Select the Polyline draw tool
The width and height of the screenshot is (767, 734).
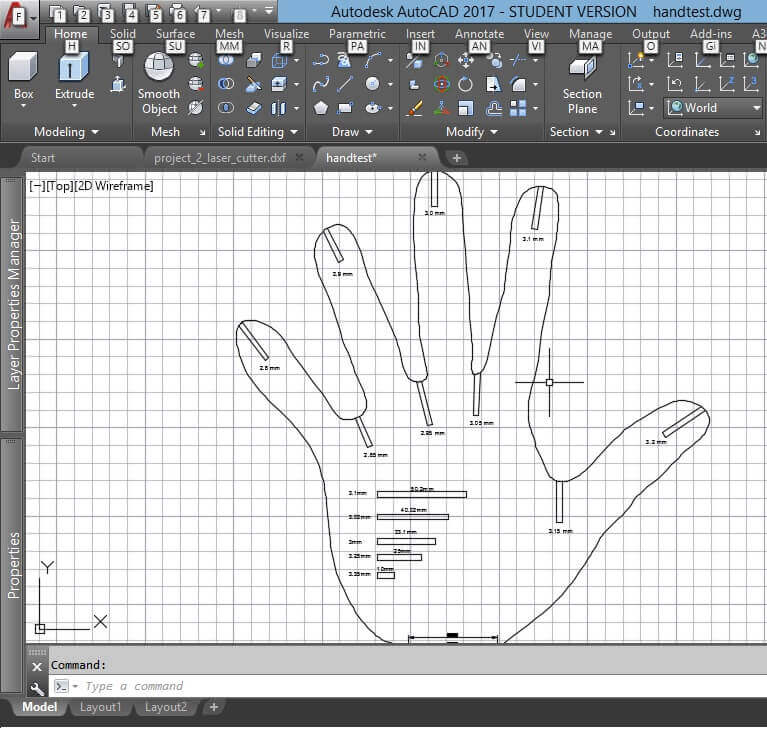click(x=321, y=61)
